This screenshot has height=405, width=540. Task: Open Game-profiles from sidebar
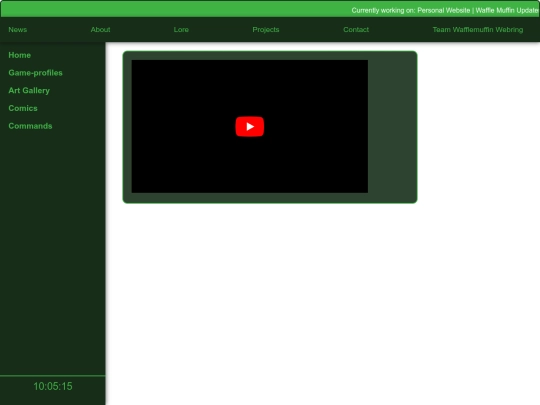[35, 73]
